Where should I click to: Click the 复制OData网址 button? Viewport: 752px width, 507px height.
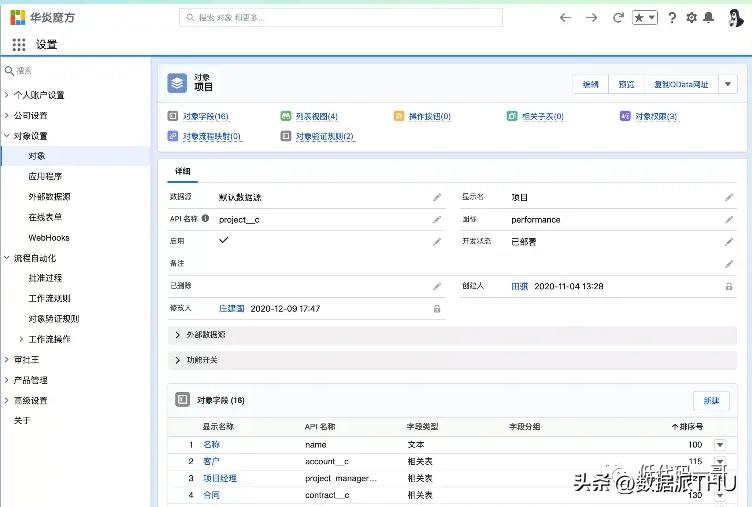click(681, 84)
